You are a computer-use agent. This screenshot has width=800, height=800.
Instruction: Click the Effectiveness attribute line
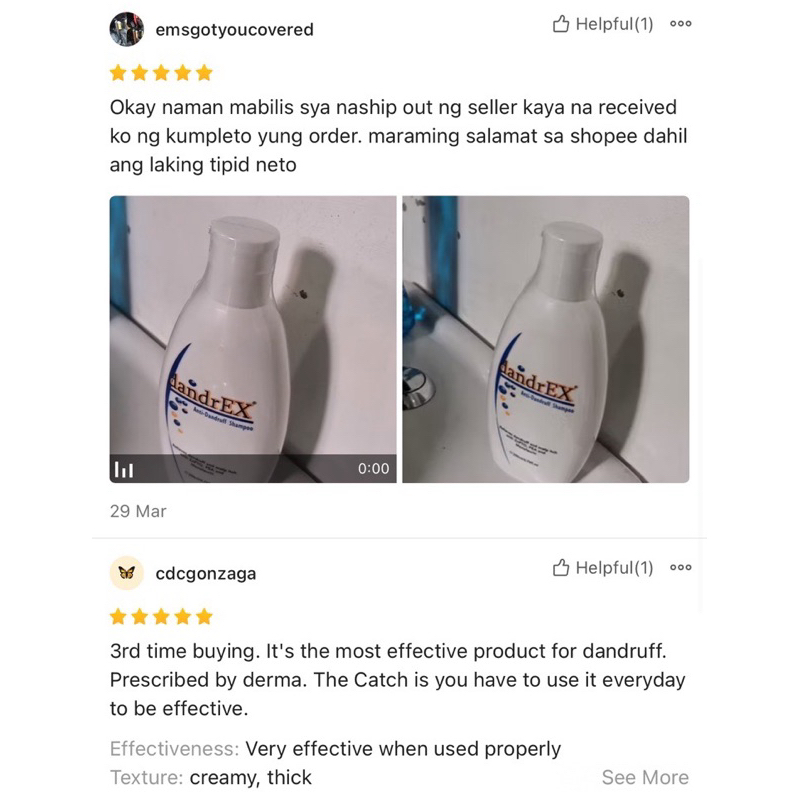point(335,749)
